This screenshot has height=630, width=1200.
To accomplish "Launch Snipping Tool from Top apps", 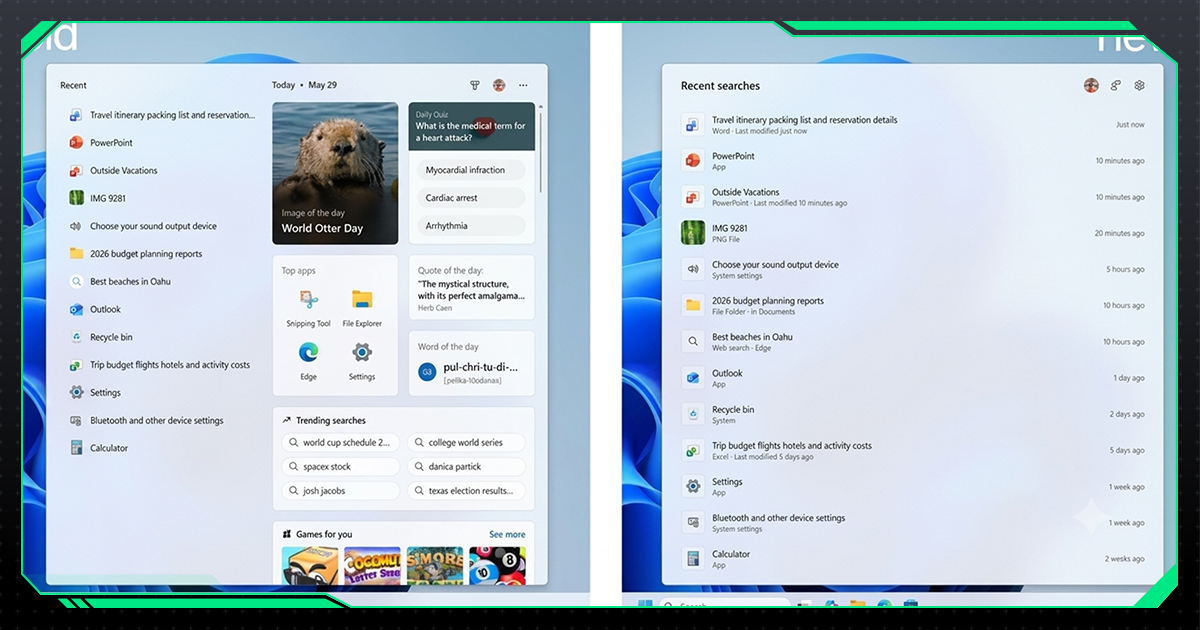I will (x=308, y=308).
